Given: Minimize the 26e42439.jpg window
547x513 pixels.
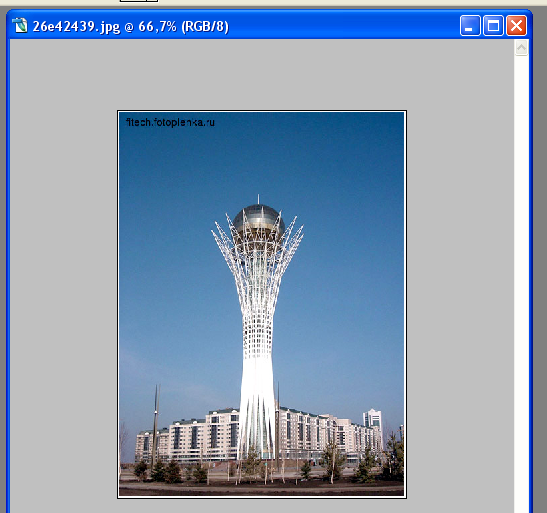Looking at the screenshot, I should (470, 25).
